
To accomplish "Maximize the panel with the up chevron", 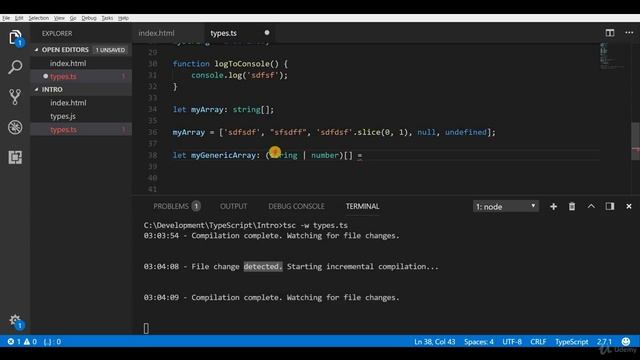I will [591, 207].
